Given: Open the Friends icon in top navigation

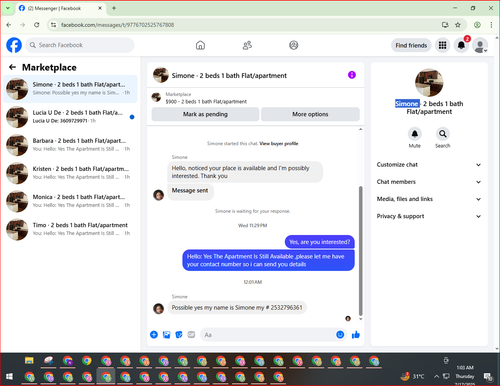Looking at the screenshot, I should click(247, 45).
